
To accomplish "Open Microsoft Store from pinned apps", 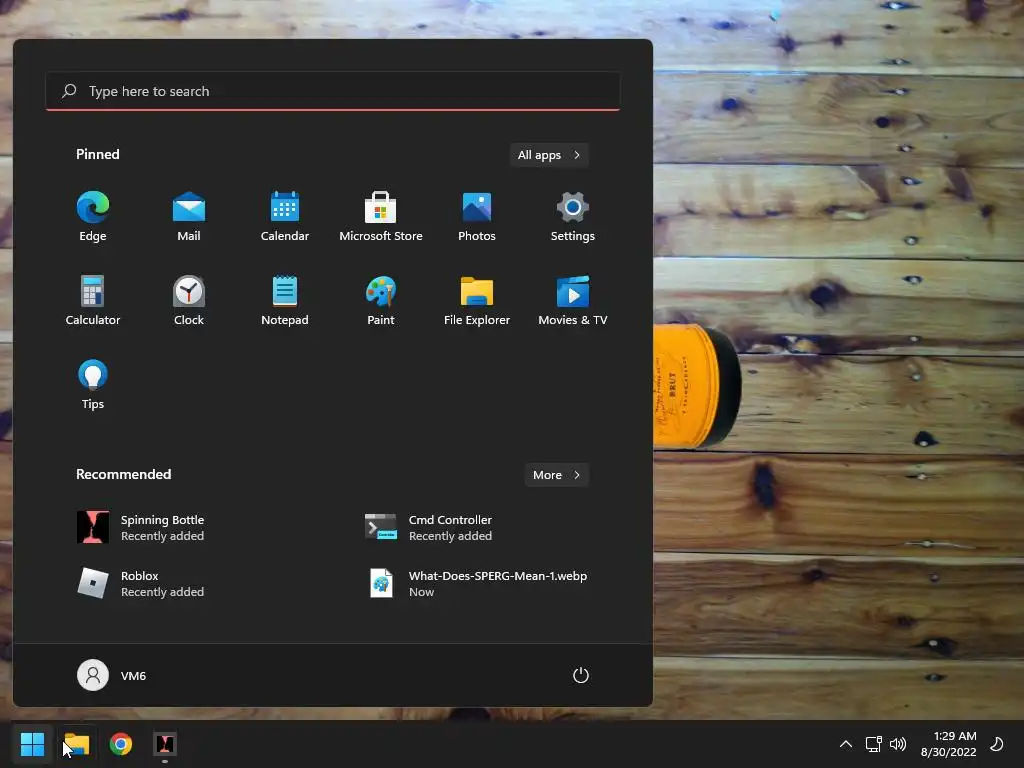I will (x=381, y=217).
